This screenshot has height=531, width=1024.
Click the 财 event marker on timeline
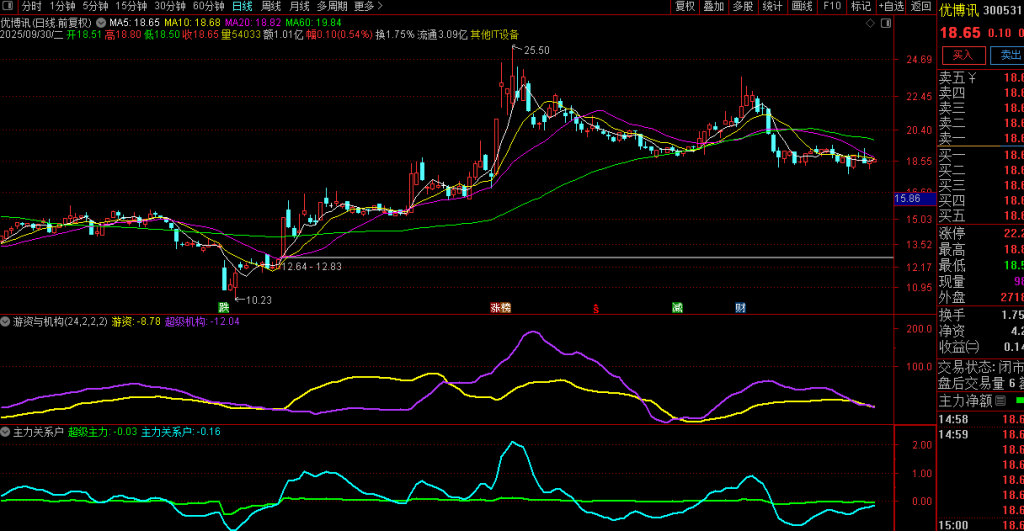point(740,307)
